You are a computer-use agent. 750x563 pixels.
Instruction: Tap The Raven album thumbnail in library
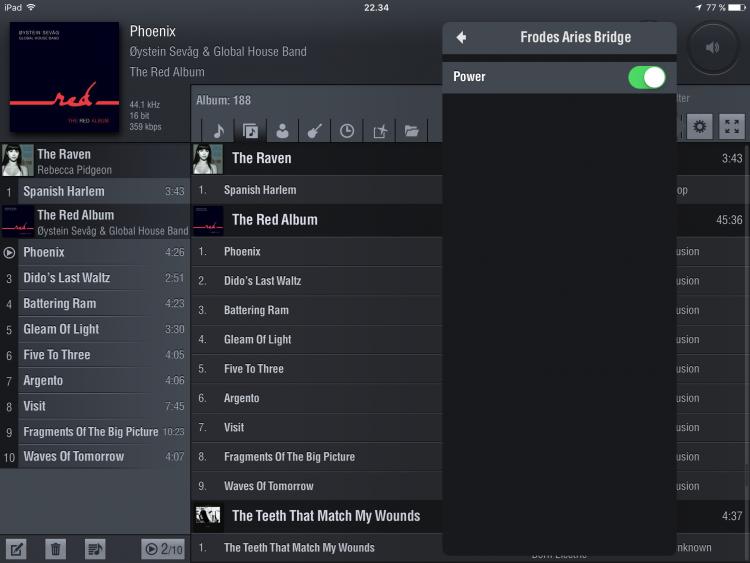[208, 159]
